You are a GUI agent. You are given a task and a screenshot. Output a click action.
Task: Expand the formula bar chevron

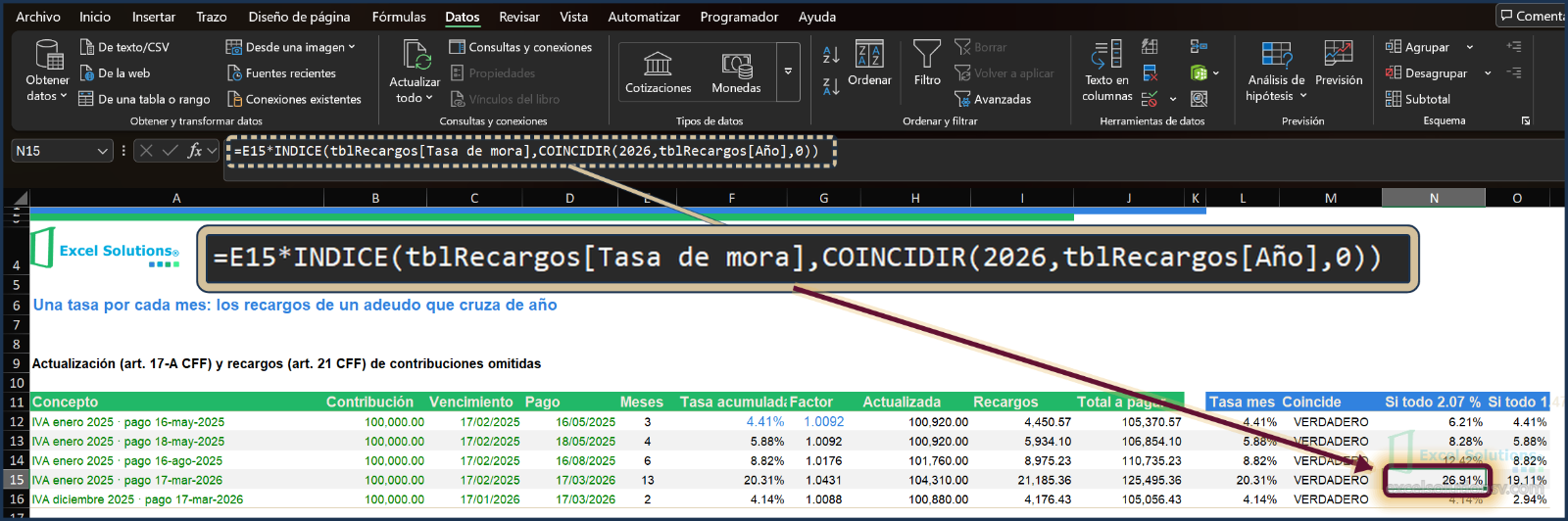point(213,151)
